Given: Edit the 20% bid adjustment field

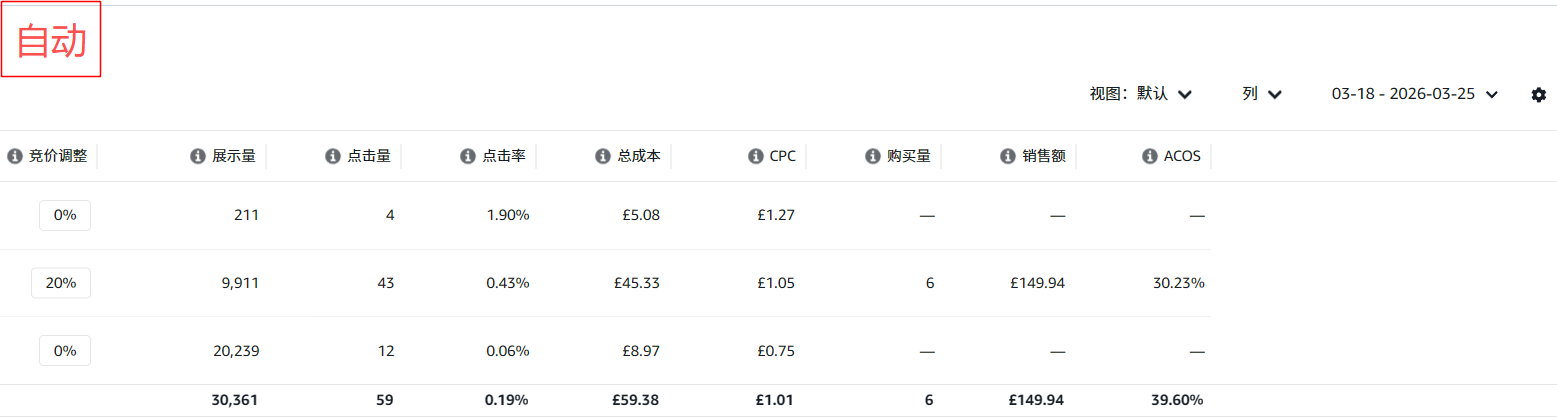Looking at the screenshot, I should pos(61,283).
